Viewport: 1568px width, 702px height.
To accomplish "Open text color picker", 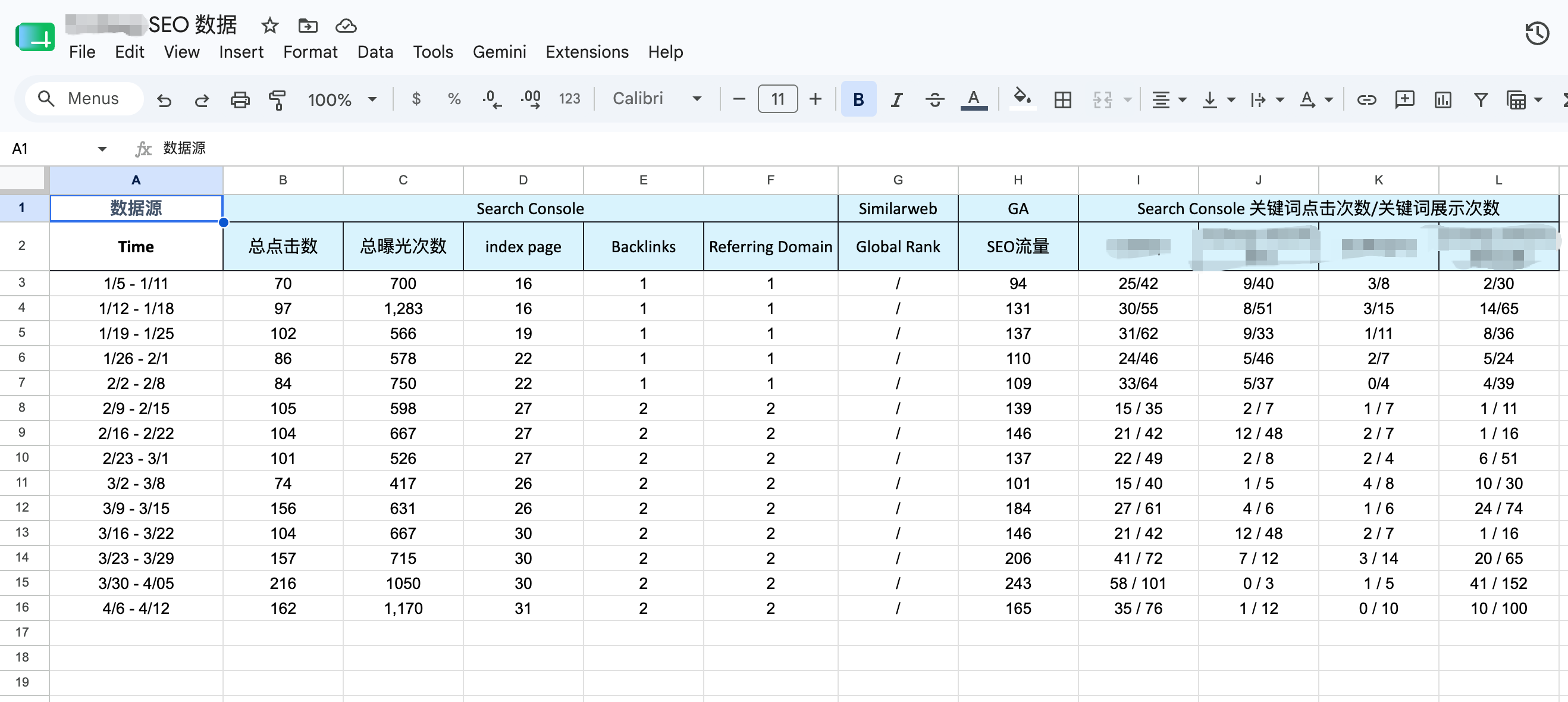I will (x=974, y=99).
